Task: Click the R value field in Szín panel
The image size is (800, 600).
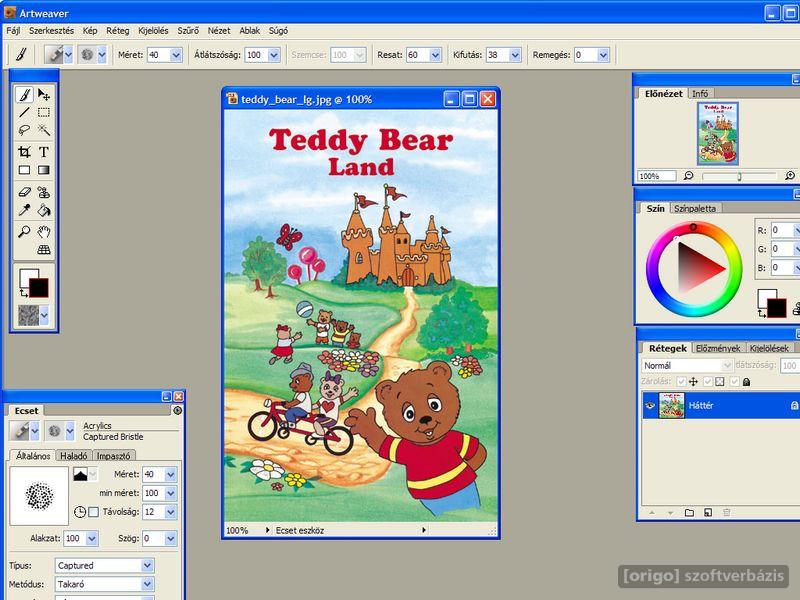Action: (783, 230)
